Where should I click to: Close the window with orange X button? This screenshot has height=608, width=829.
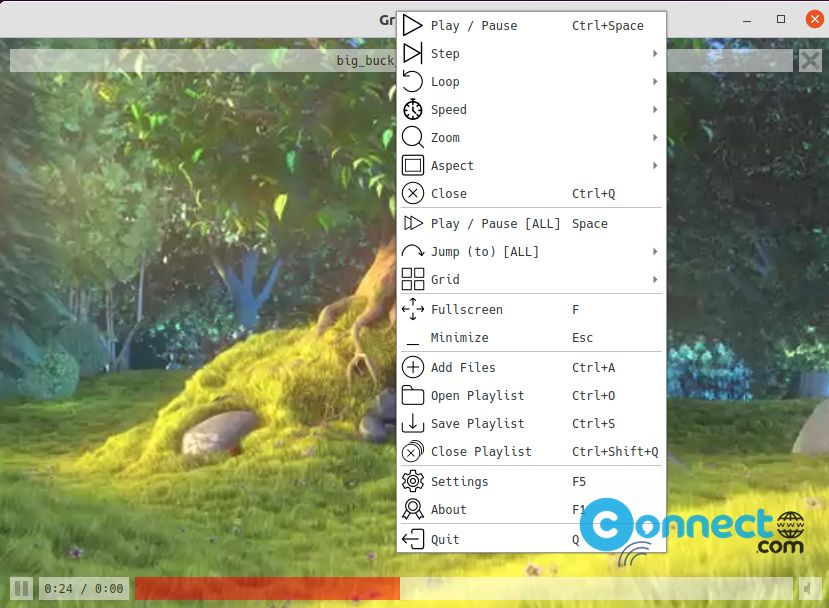[814, 19]
